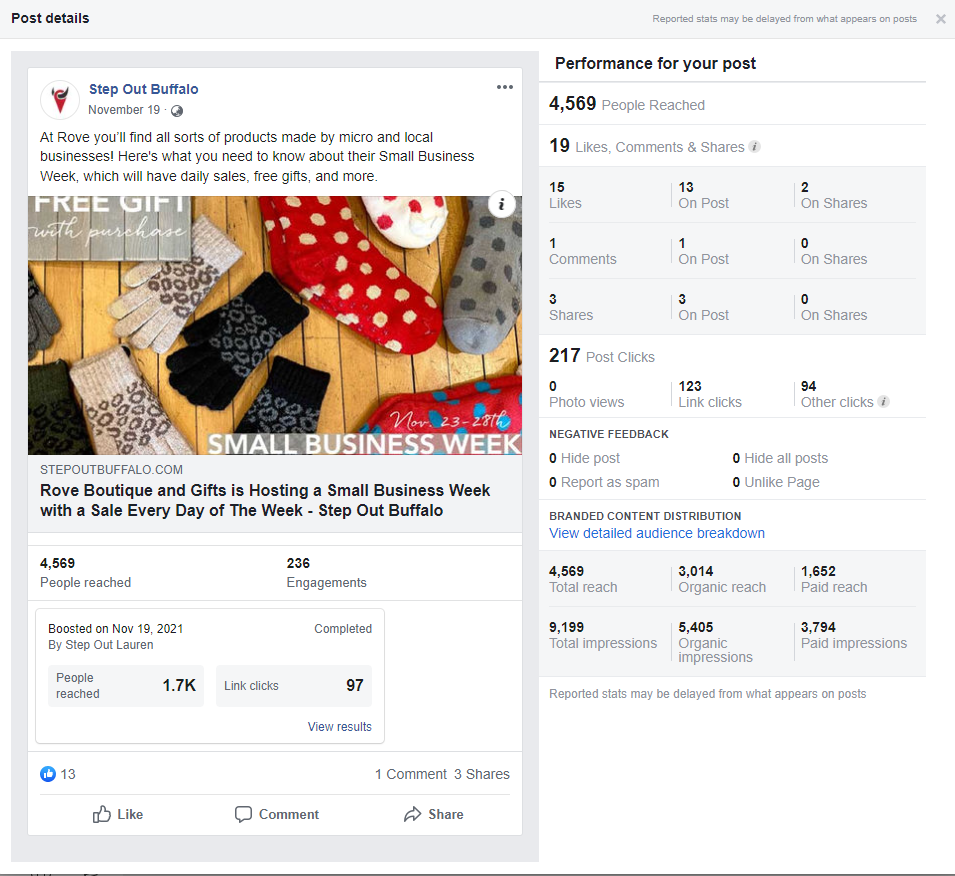Click the public globe audience icon
955x876 pixels.
pos(177,111)
